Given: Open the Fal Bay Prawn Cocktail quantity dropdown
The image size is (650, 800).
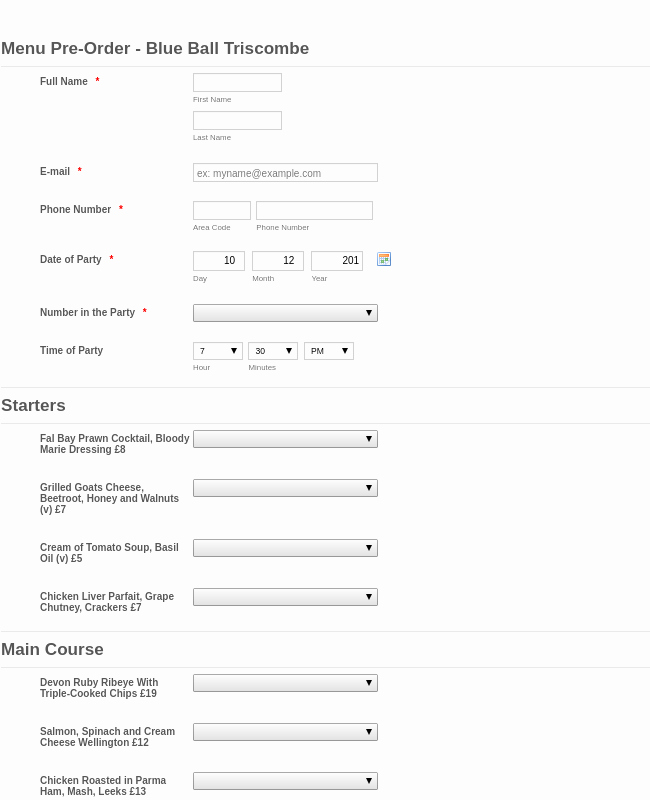Looking at the screenshot, I should coord(285,439).
